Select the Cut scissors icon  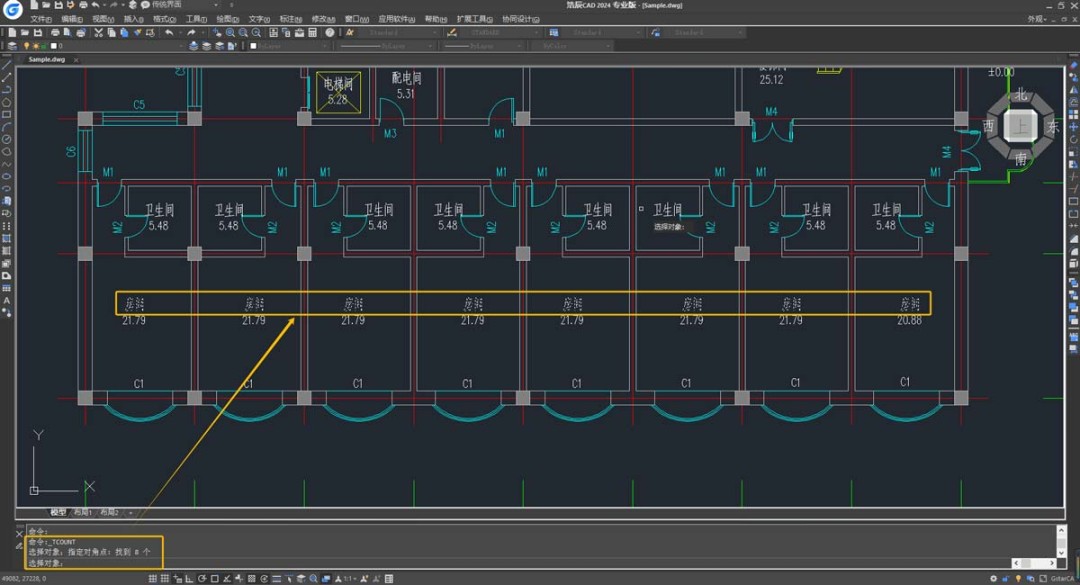coord(98,32)
